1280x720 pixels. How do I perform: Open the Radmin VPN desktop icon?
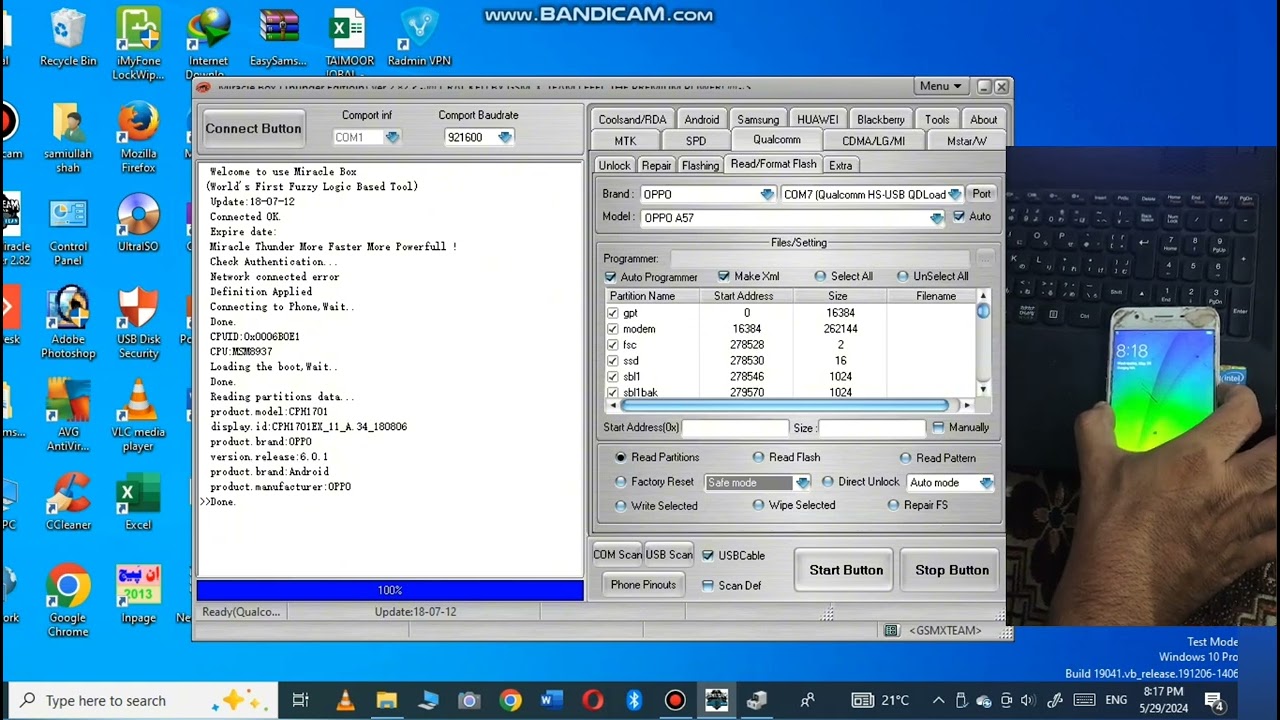pyautogui.click(x=418, y=32)
